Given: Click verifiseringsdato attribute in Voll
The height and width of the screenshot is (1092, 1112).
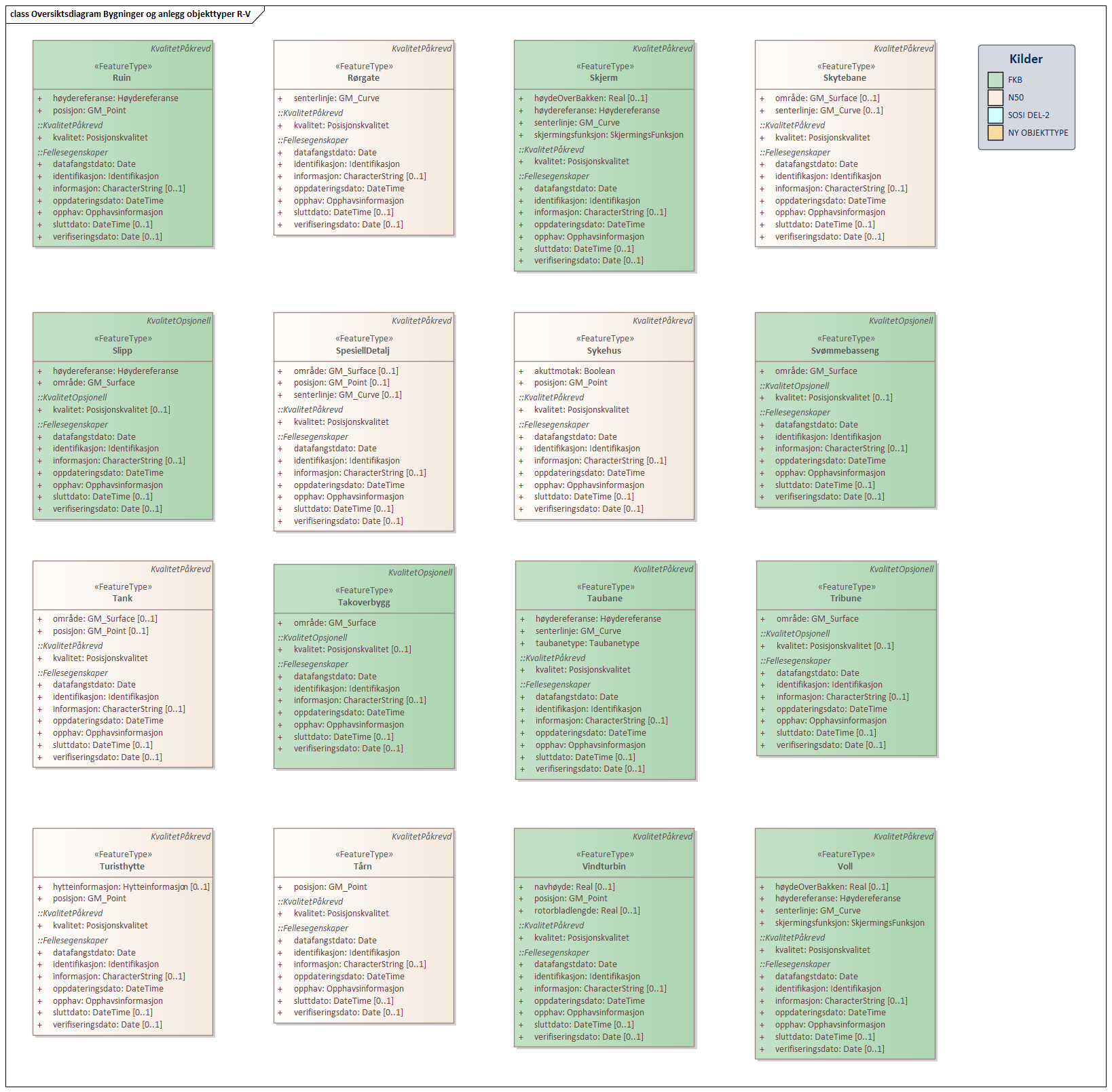Looking at the screenshot, I should 830,1049.
